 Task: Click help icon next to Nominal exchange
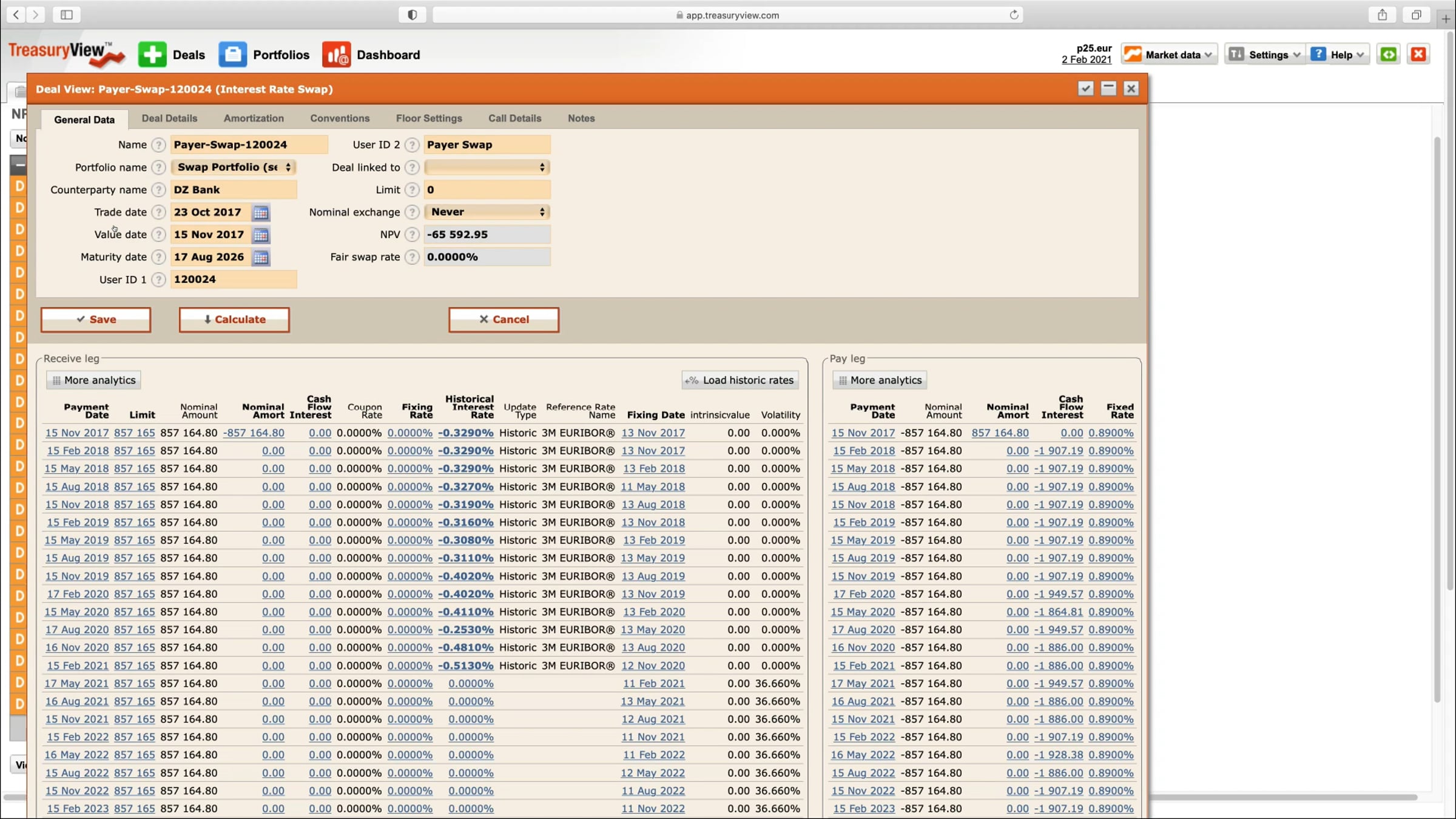click(412, 212)
